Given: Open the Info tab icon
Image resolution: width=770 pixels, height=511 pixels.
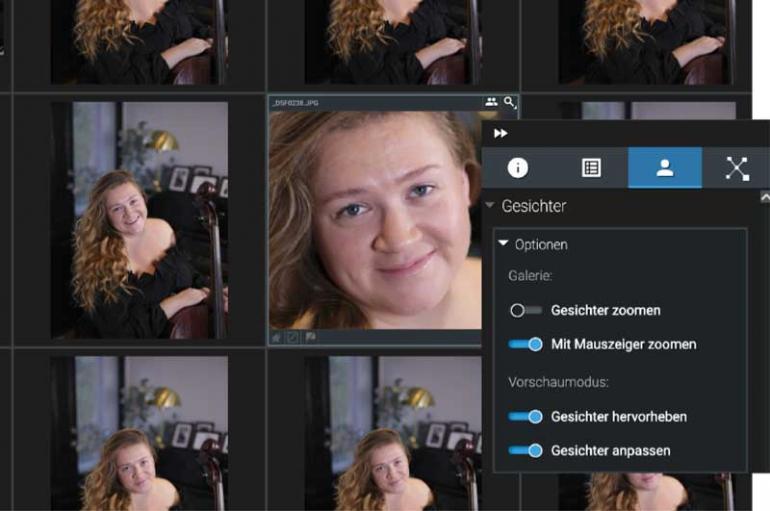Looking at the screenshot, I should coord(517,168).
